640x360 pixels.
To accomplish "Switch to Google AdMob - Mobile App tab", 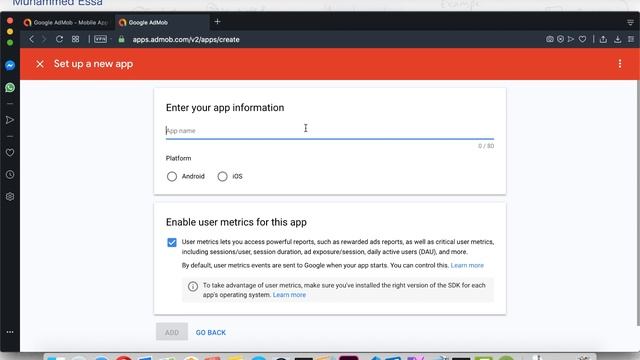I will [67, 22].
